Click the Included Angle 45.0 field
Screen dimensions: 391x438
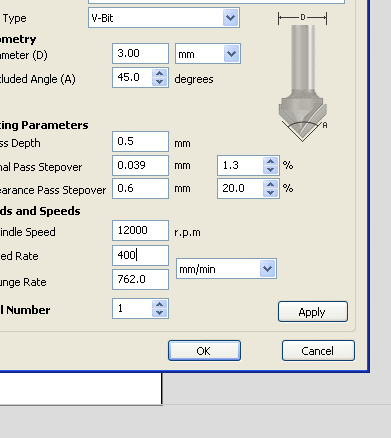[x=133, y=77]
